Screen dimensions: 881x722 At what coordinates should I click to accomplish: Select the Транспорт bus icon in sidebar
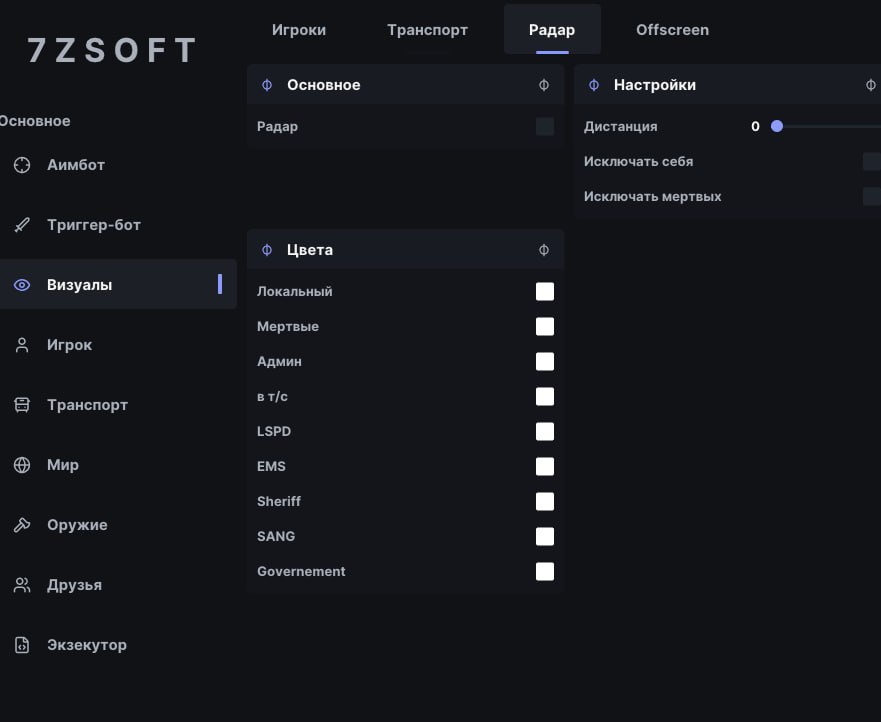[x=22, y=405]
